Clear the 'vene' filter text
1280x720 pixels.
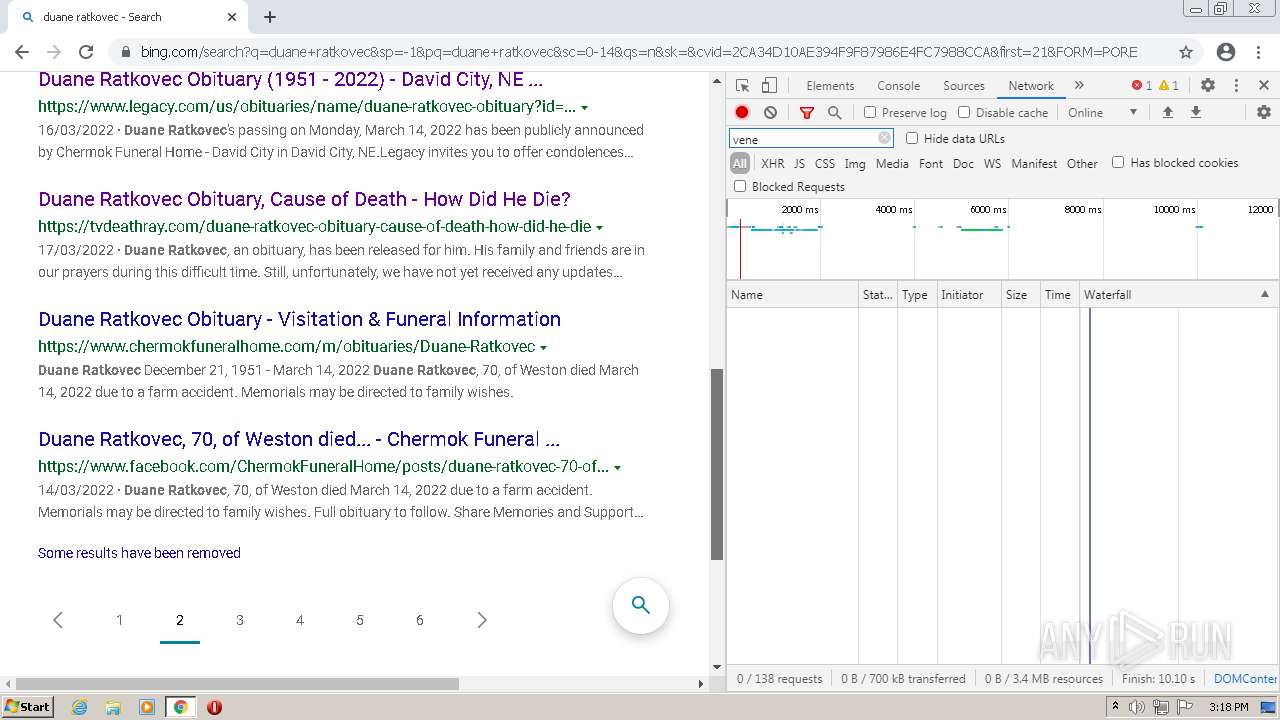884,139
